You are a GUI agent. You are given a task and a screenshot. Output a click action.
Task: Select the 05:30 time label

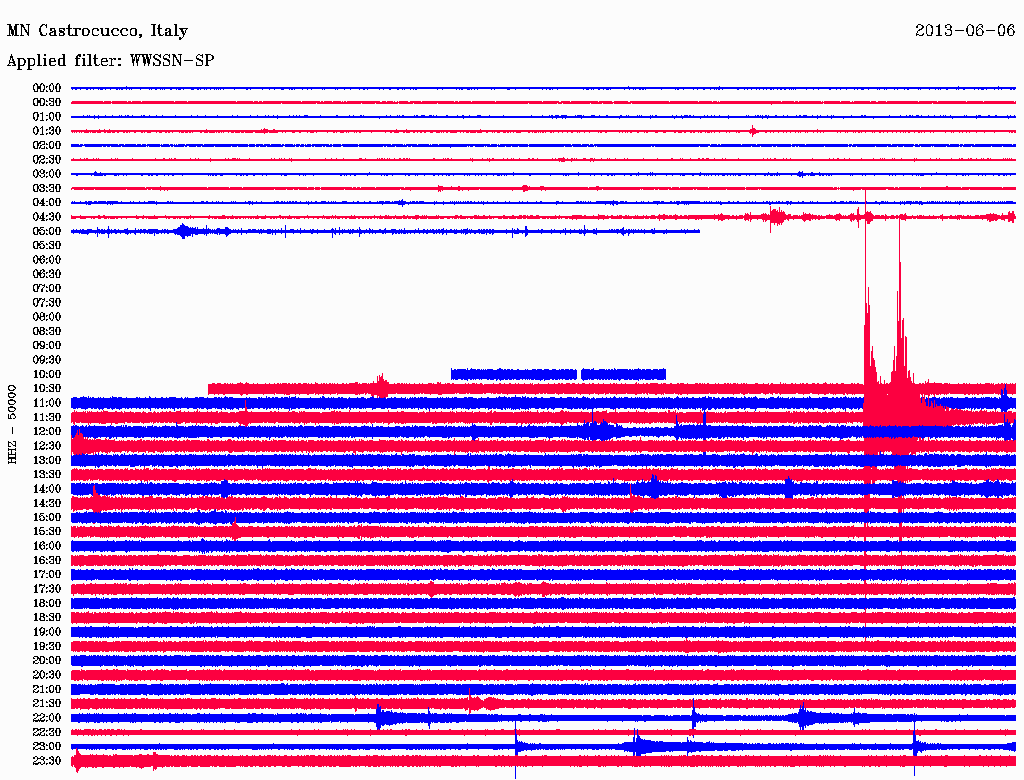[47, 245]
